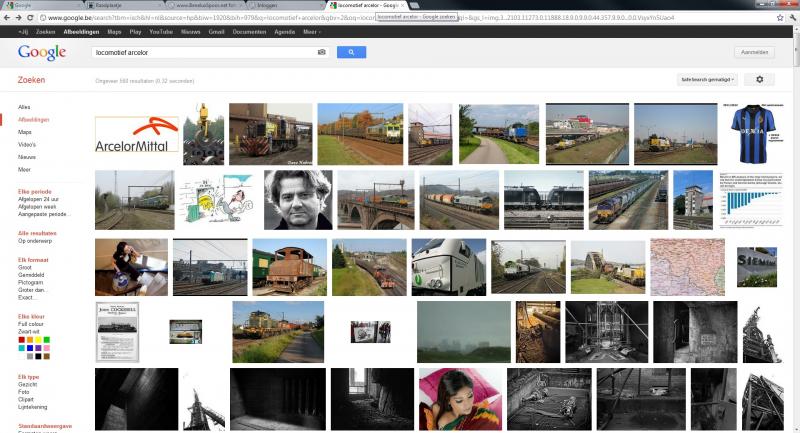Filter images by size Pictogram
The image size is (800, 433).
tap(30, 282)
